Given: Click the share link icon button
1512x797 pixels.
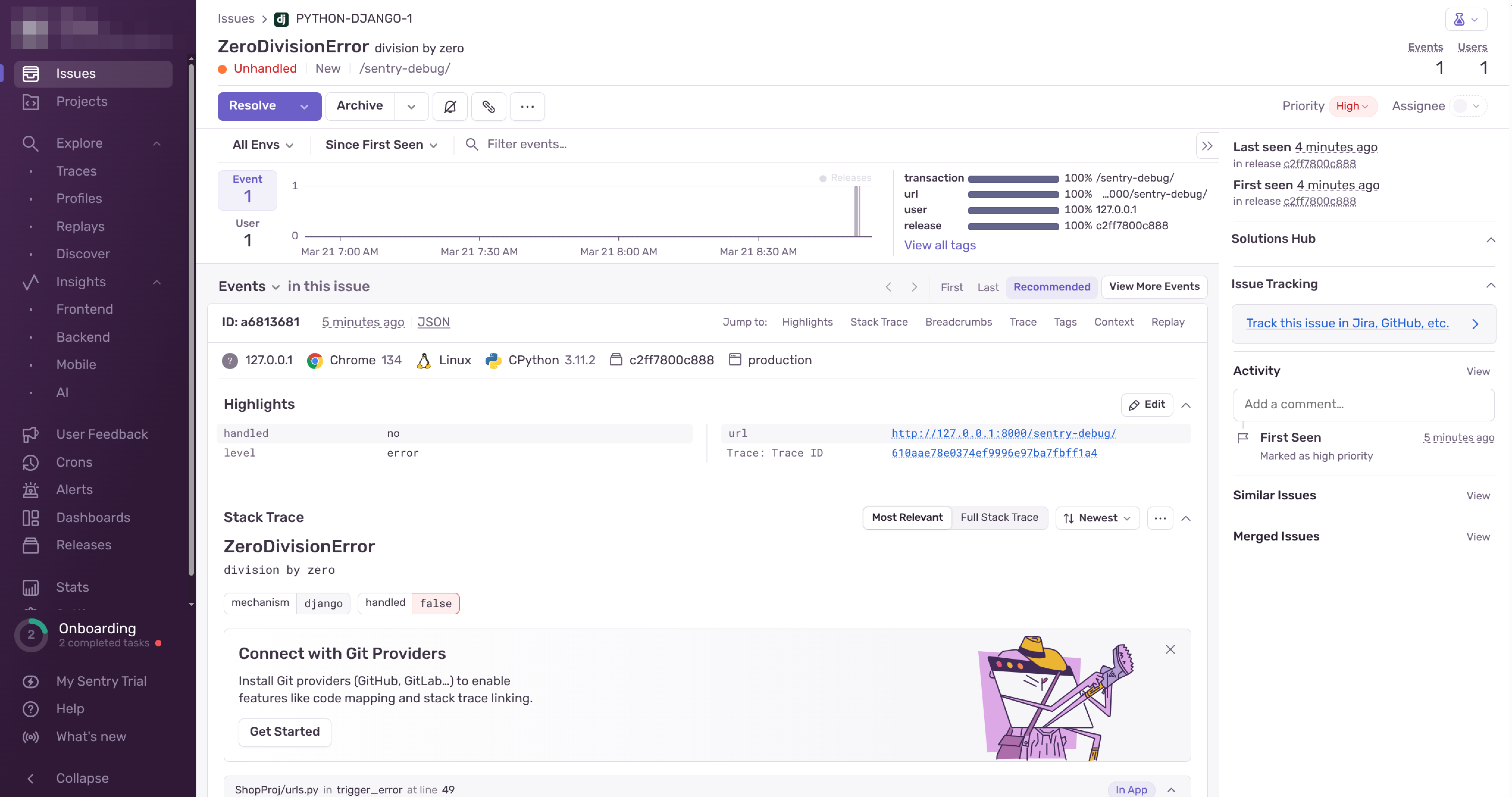Looking at the screenshot, I should point(488,106).
